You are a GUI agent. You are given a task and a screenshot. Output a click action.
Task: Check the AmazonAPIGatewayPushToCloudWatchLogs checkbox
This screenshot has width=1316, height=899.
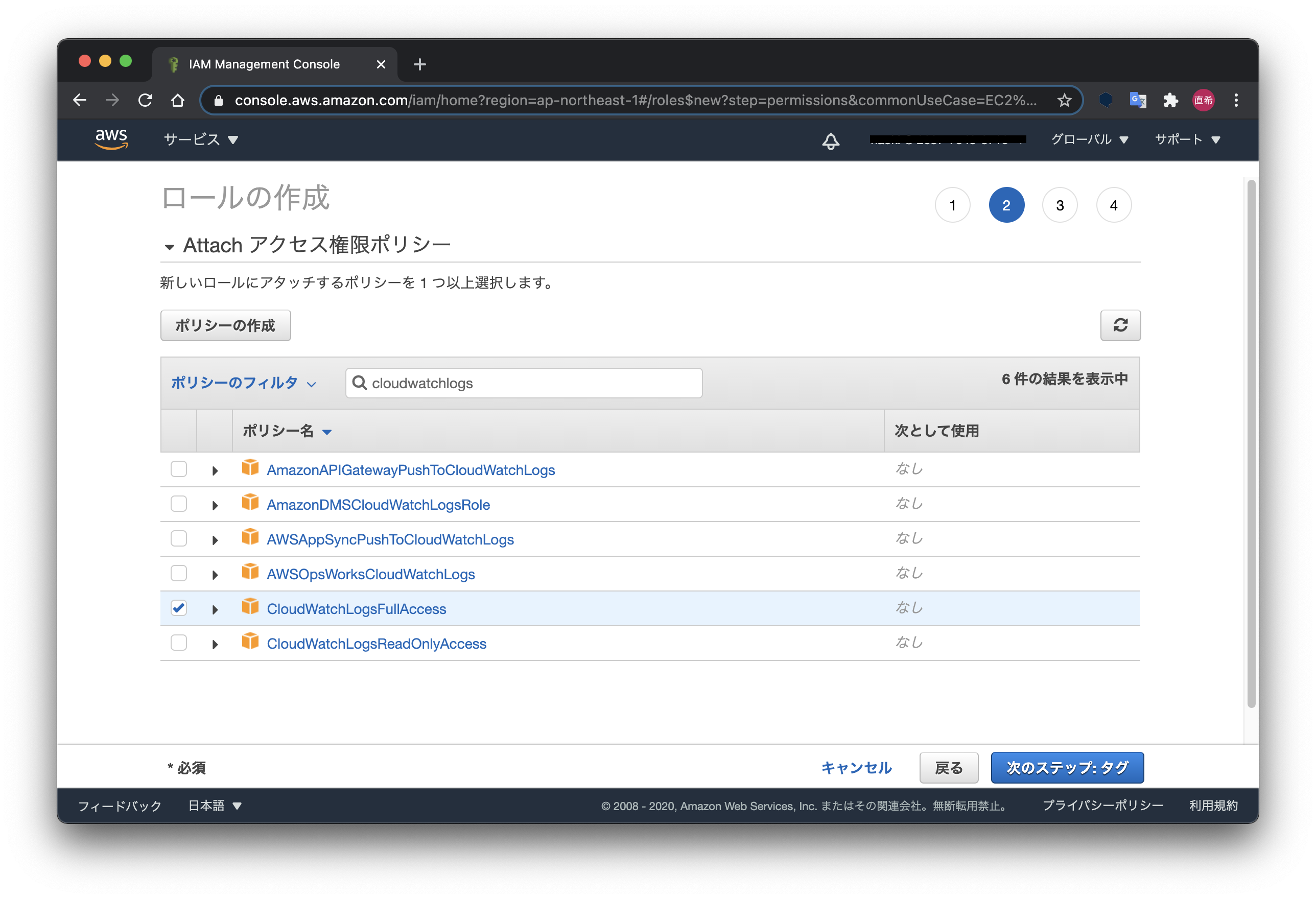pyautogui.click(x=179, y=469)
